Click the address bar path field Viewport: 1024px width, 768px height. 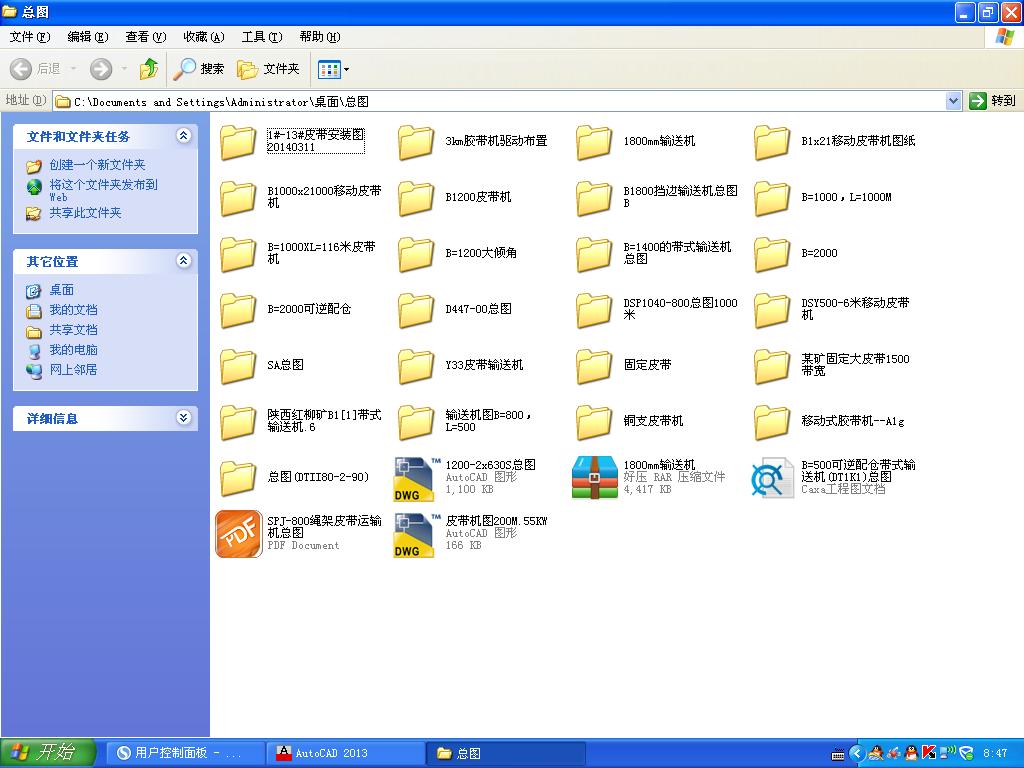500,101
